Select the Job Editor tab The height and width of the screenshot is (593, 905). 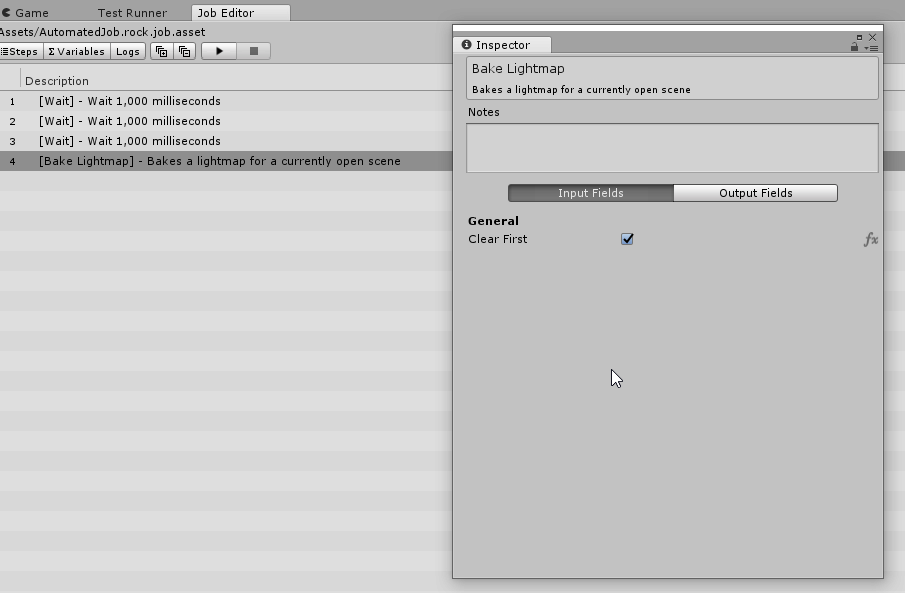225,13
